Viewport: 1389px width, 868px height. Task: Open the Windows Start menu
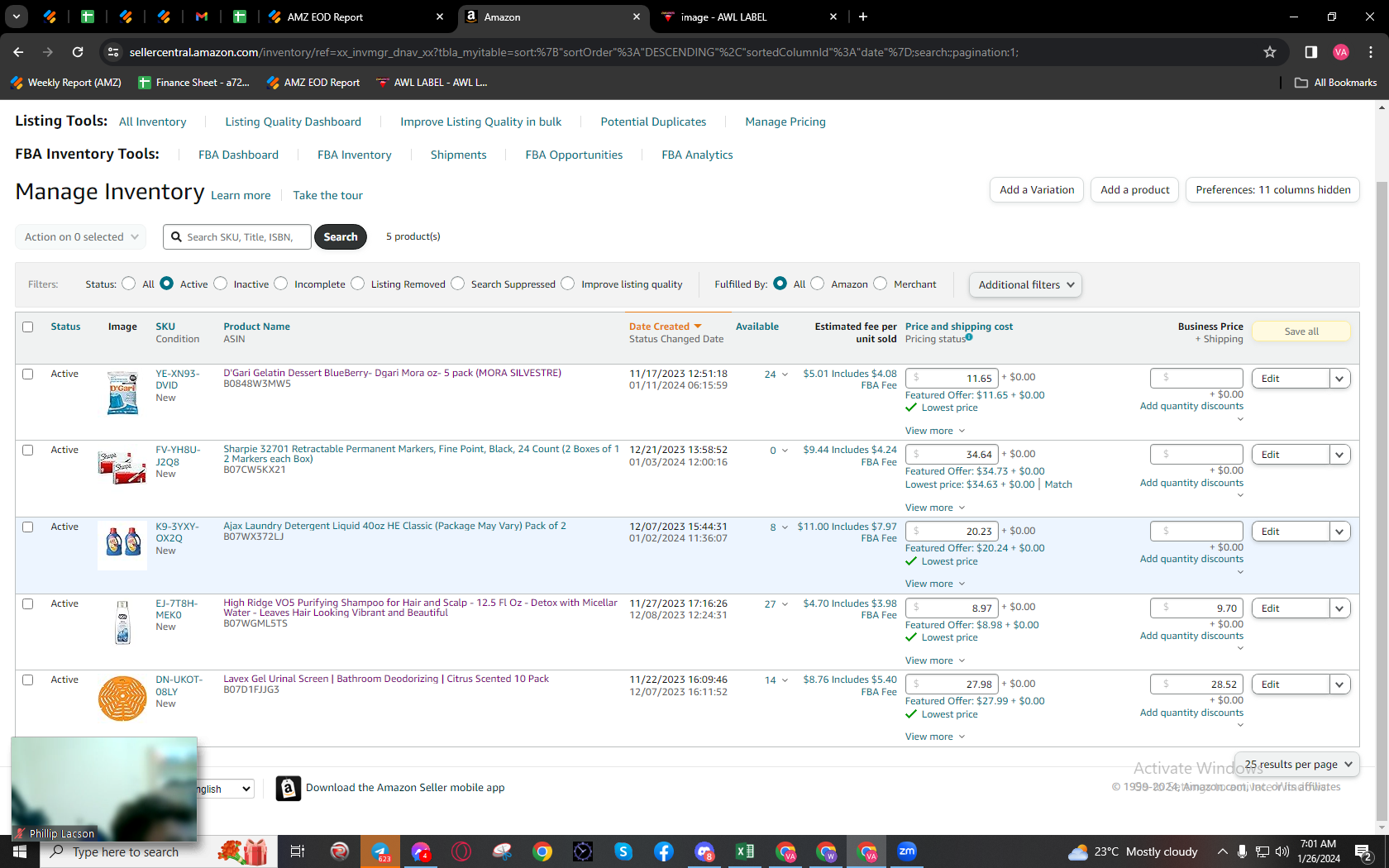pos(20,851)
